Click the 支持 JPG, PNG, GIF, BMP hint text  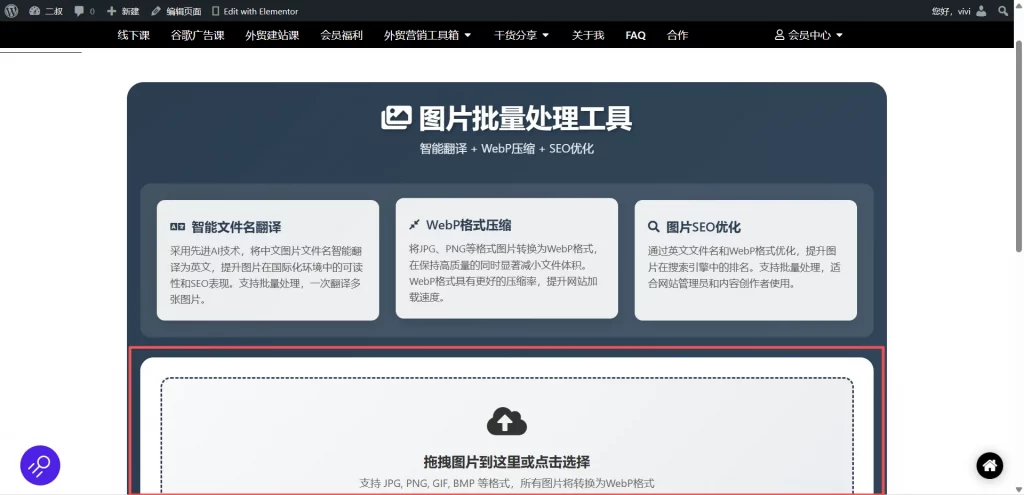(x=507, y=483)
